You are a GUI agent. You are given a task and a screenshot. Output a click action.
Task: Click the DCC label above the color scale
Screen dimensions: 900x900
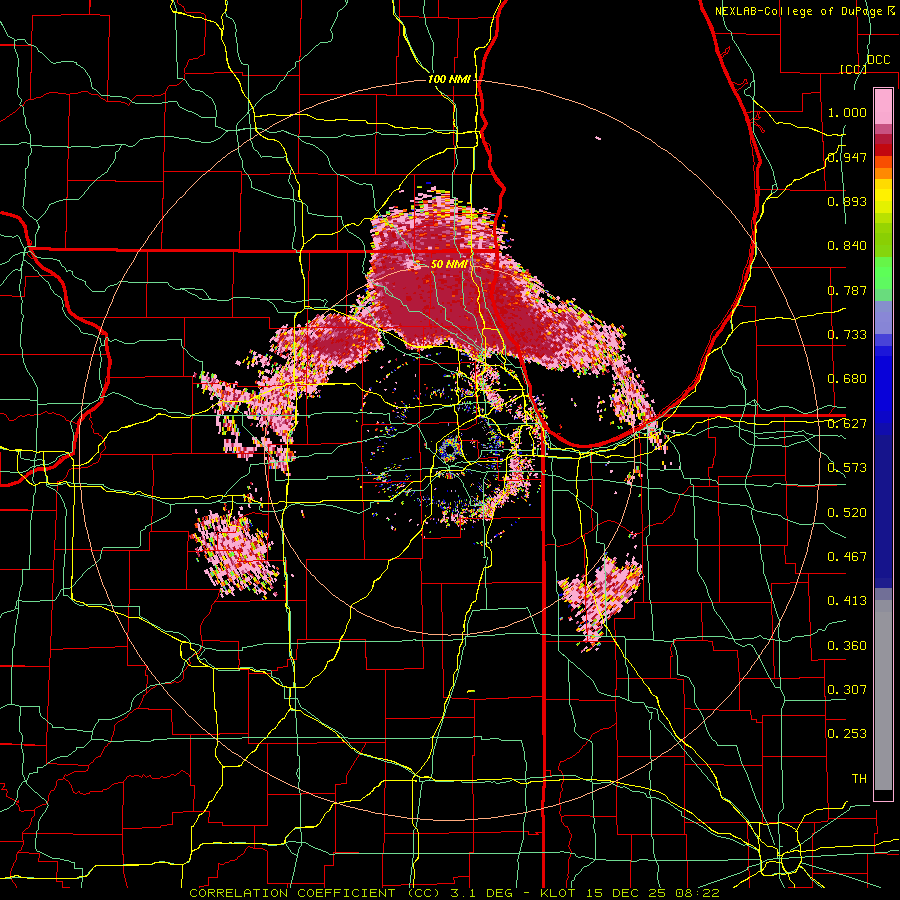point(878,60)
